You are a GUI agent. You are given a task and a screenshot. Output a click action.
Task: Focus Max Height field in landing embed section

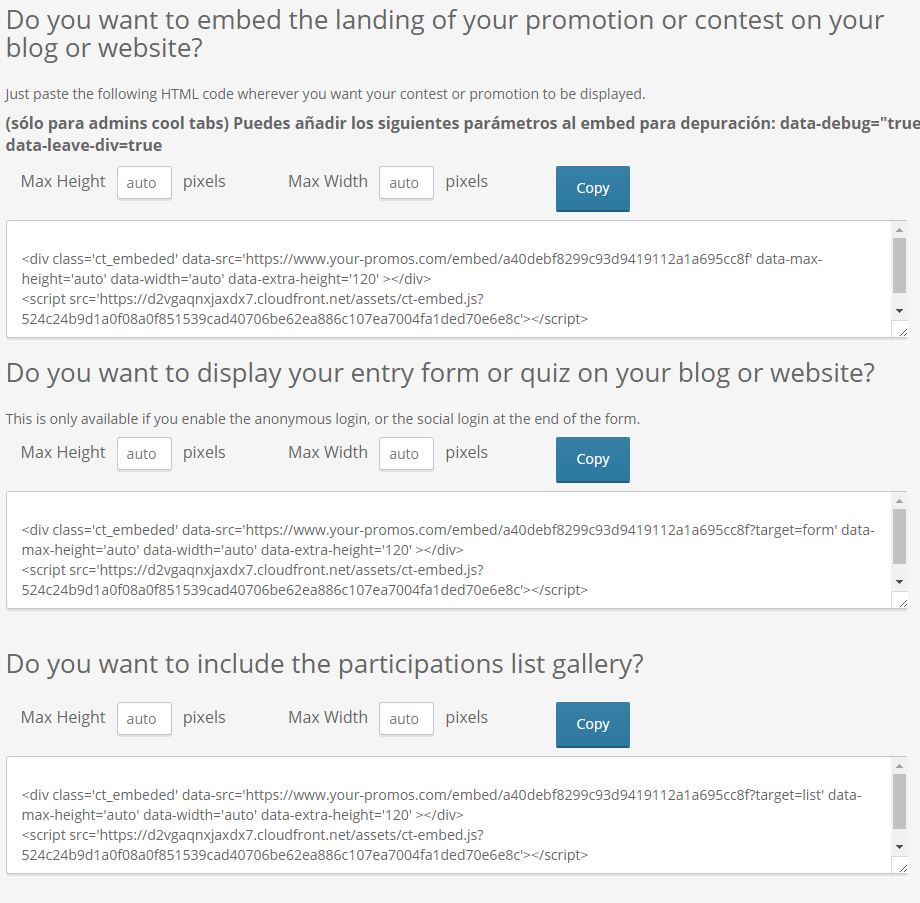coord(144,182)
